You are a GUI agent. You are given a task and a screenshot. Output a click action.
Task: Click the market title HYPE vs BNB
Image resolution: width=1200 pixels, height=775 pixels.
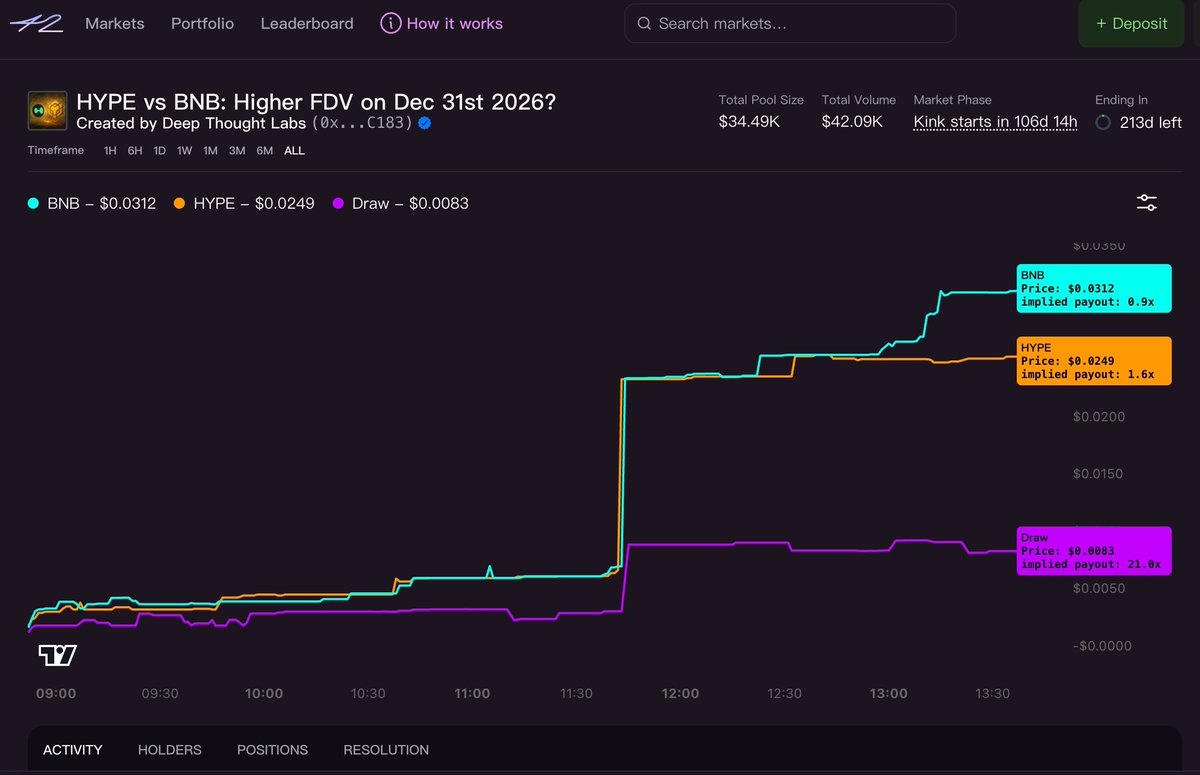coord(315,102)
